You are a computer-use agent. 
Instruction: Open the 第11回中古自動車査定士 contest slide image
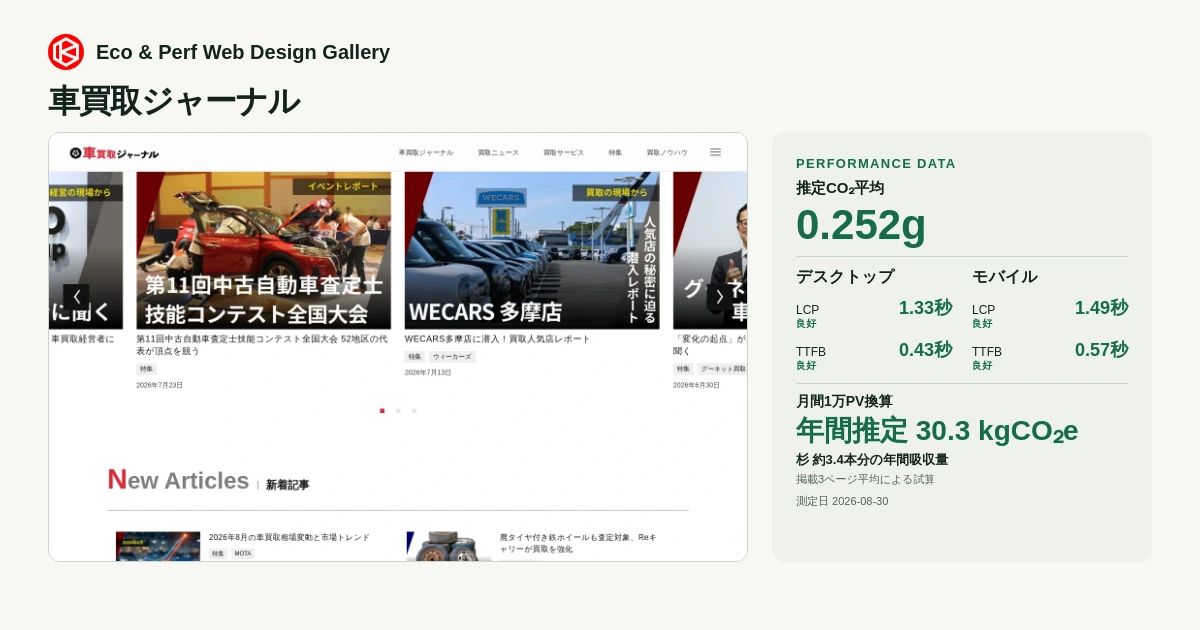(264, 250)
